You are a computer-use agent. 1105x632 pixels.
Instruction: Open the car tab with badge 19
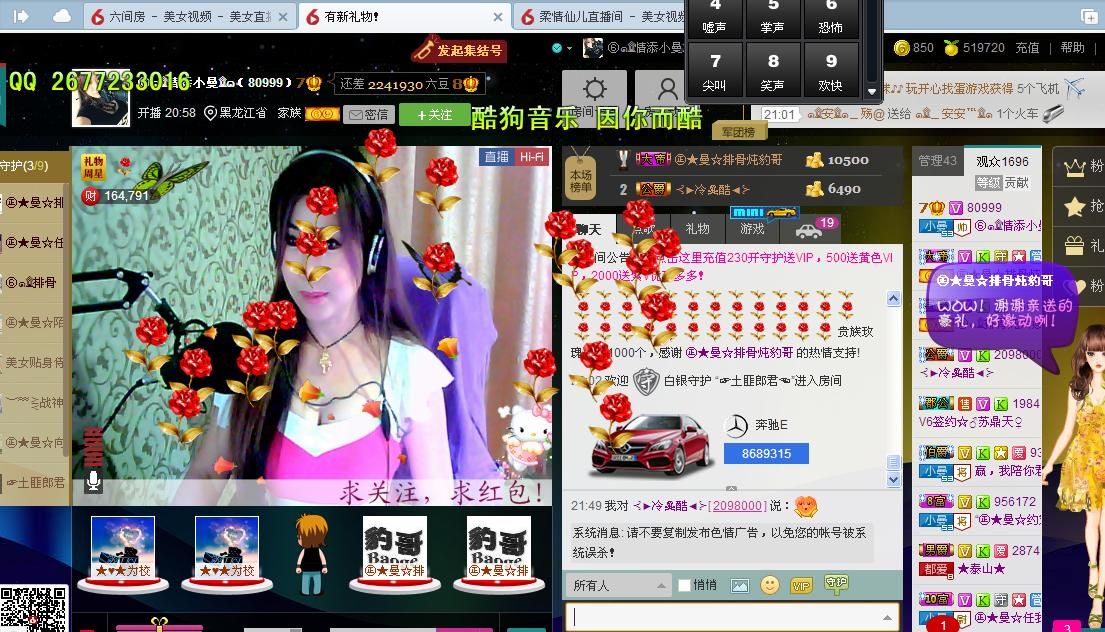[808, 230]
